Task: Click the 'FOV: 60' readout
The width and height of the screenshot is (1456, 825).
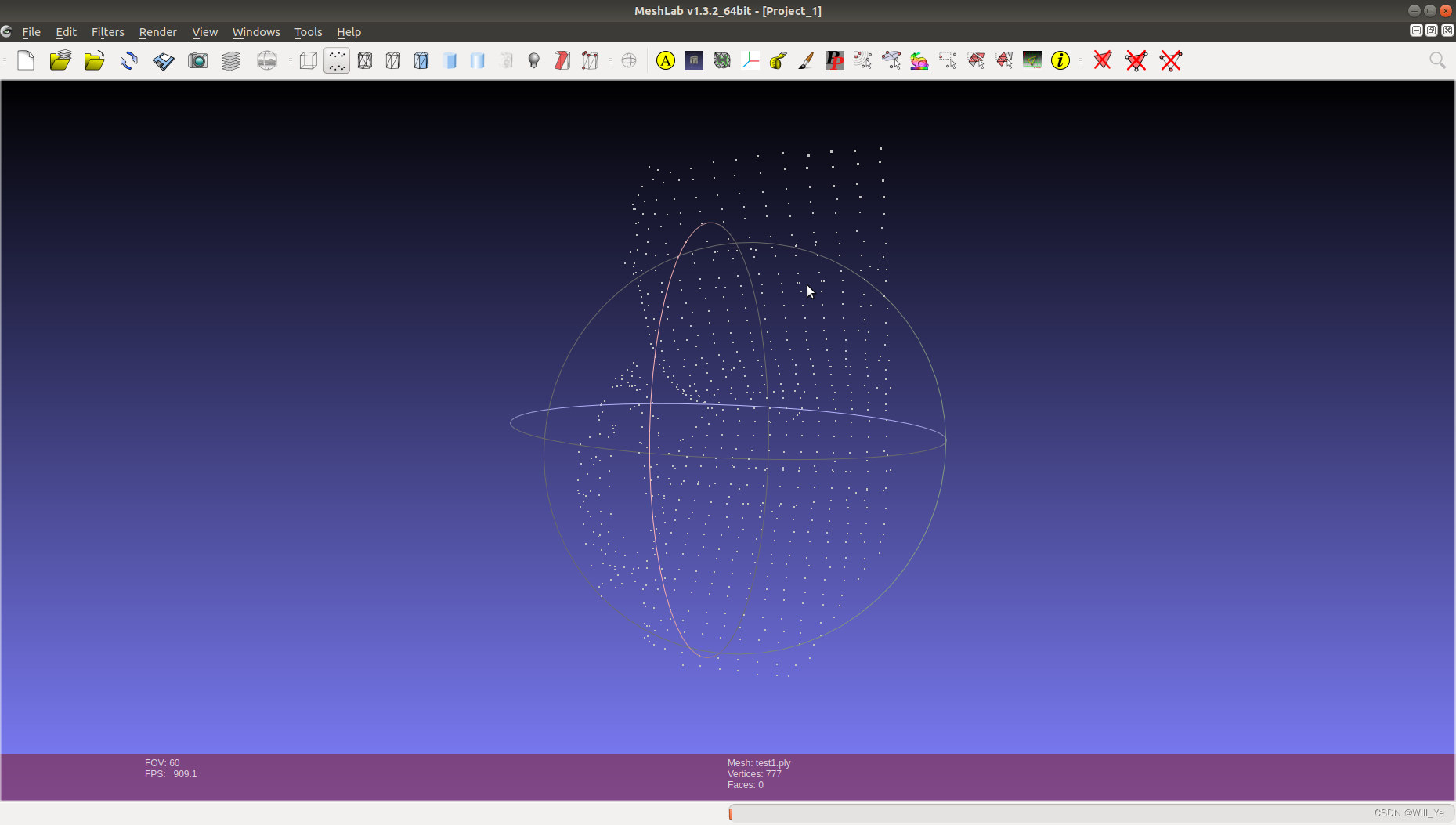Action: (x=162, y=763)
